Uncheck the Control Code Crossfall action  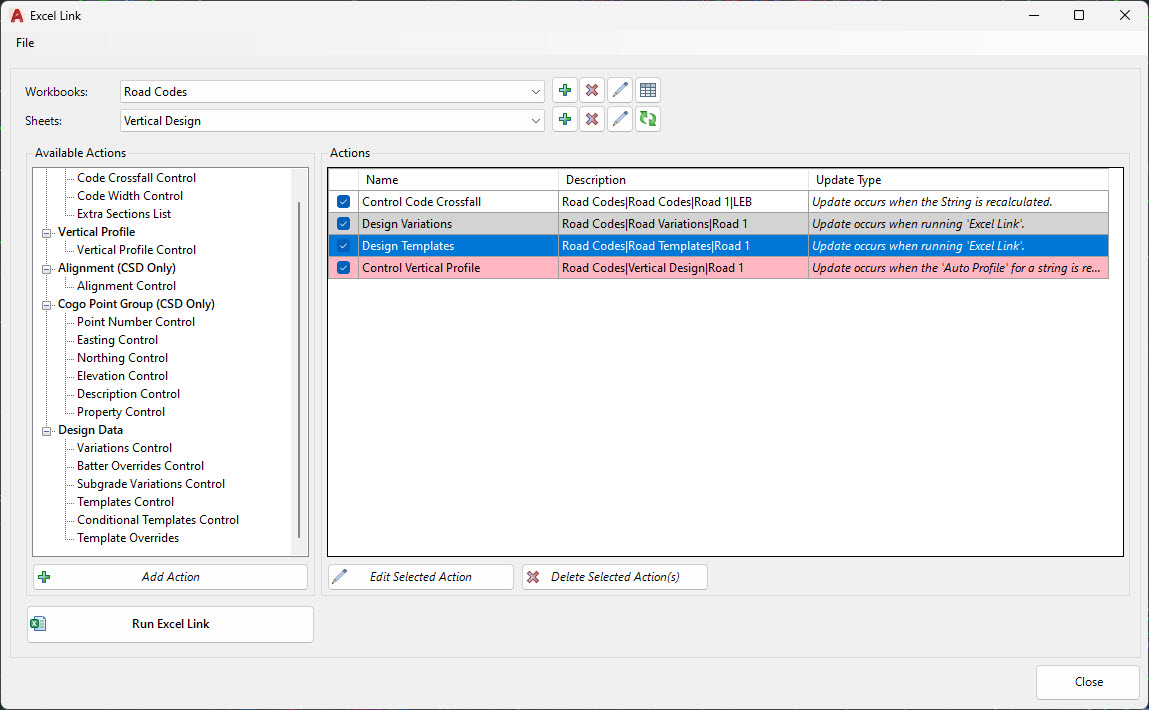click(343, 201)
